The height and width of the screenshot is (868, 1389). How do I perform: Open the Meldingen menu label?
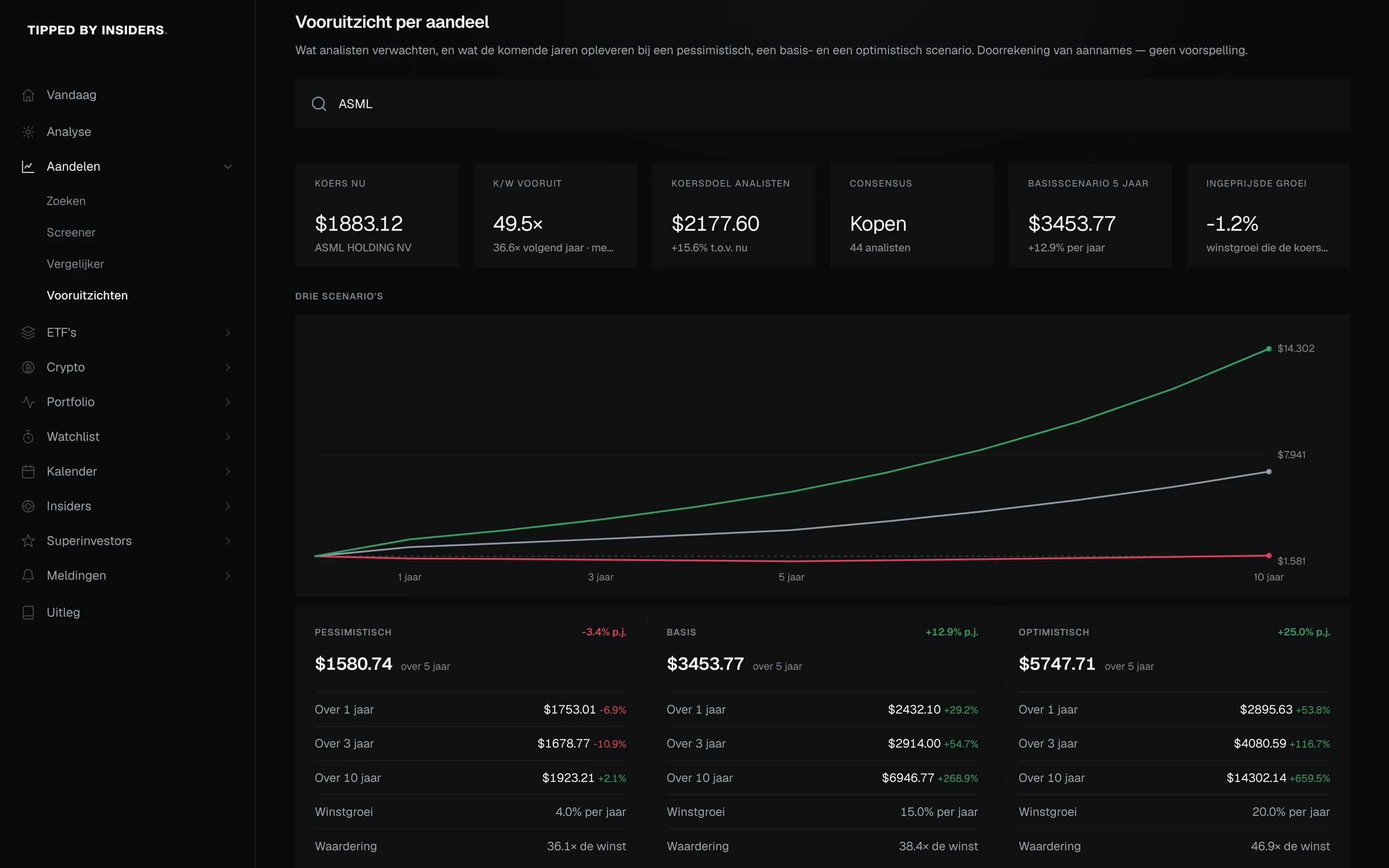tap(77, 576)
